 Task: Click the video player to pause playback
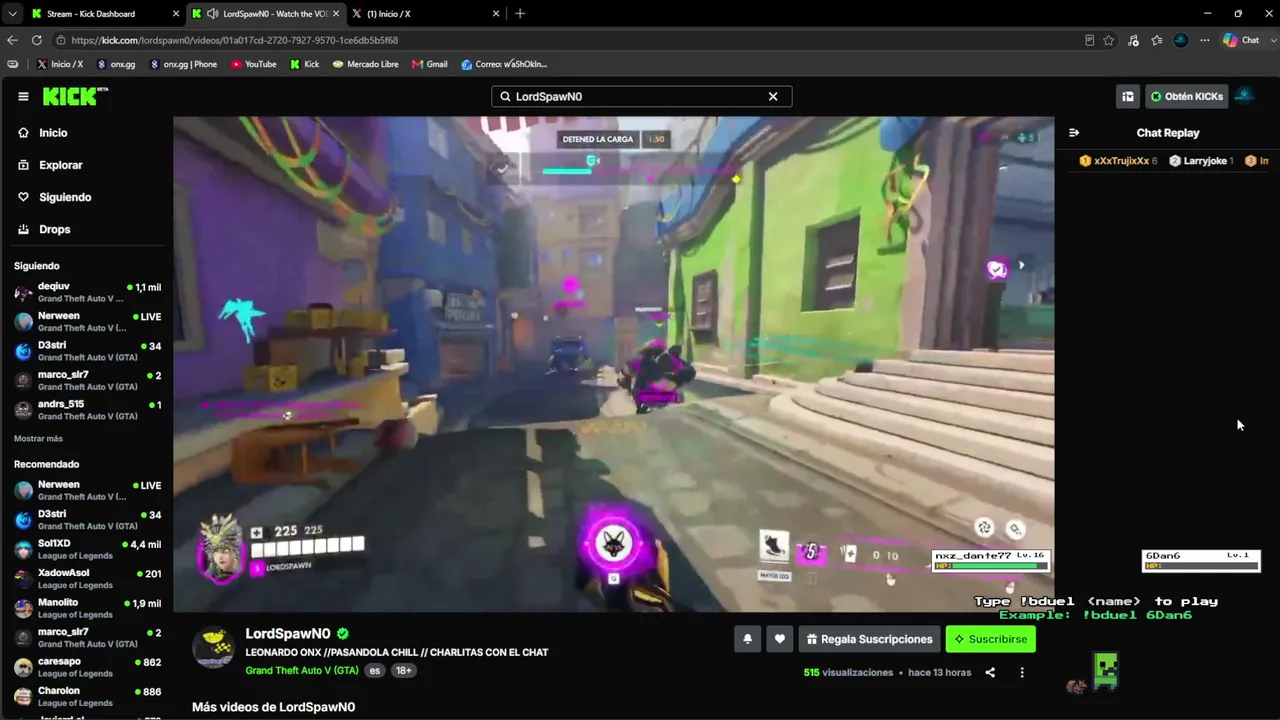(613, 364)
